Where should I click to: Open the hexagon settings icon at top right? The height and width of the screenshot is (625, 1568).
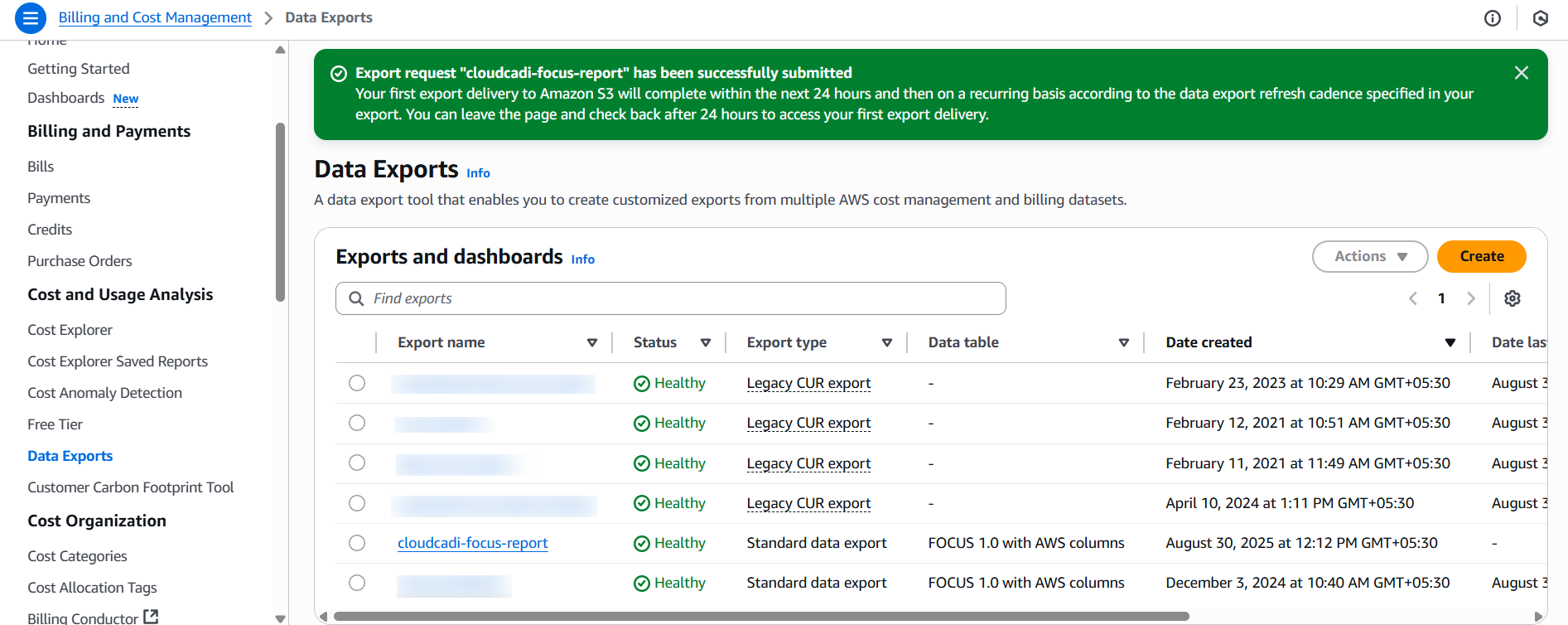pyautogui.click(x=1540, y=18)
